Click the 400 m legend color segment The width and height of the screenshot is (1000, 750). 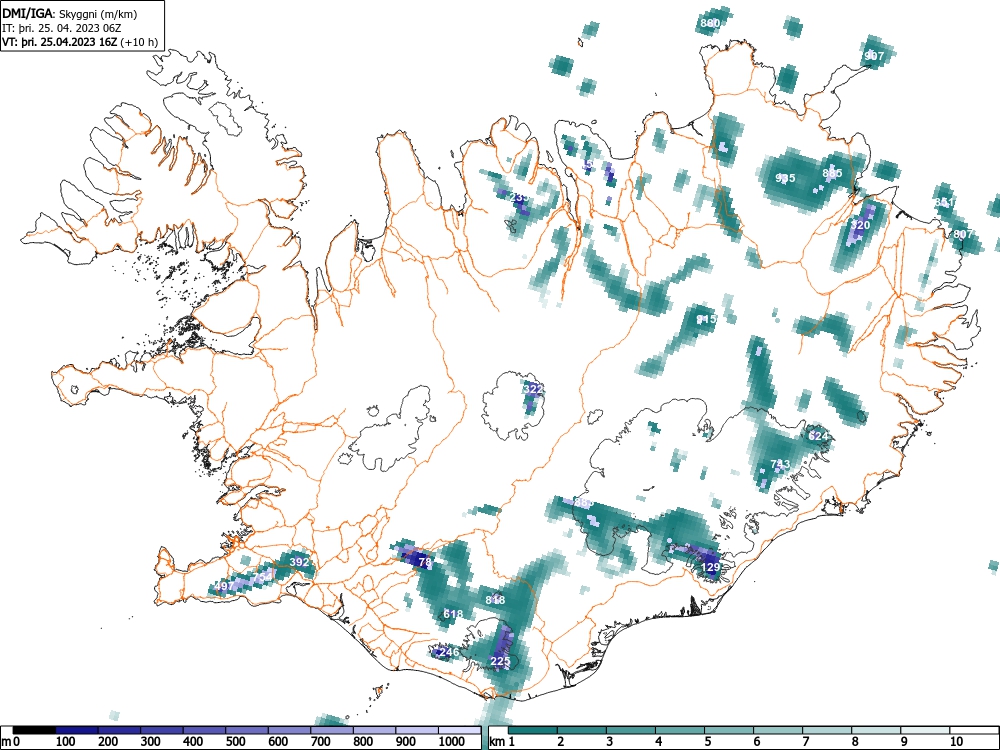(205, 730)
